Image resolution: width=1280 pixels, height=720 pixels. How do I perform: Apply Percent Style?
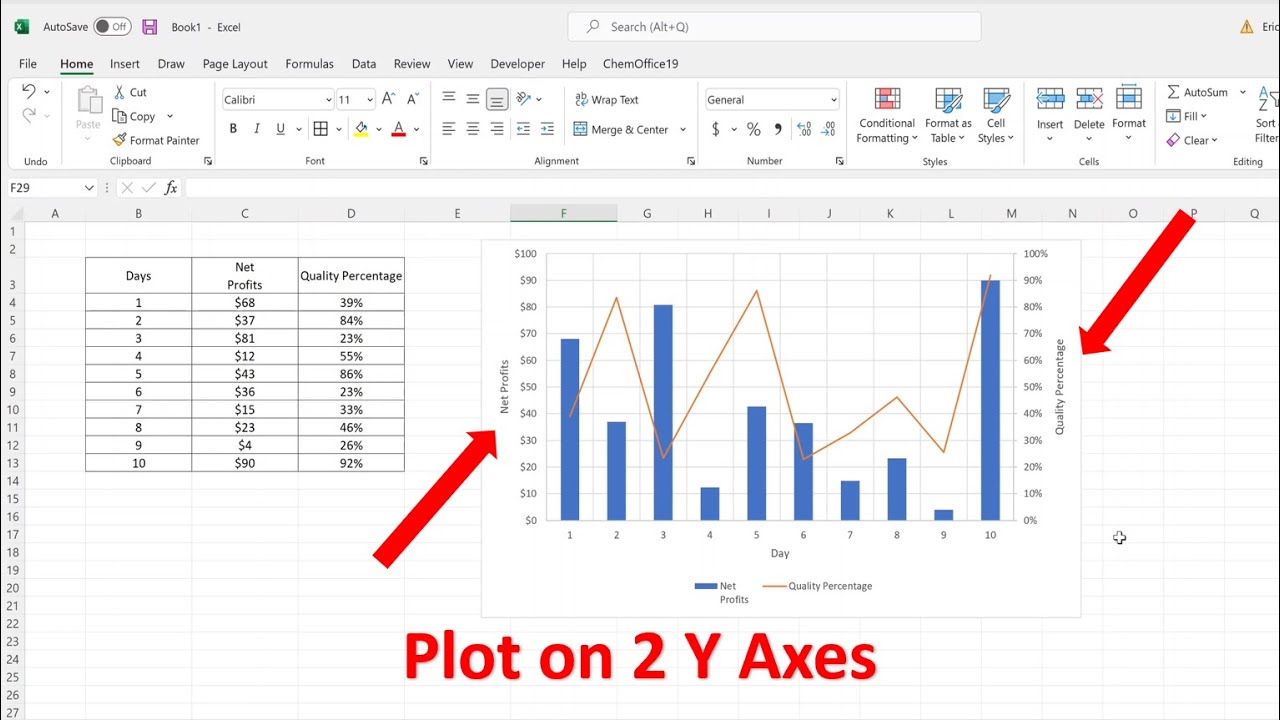[x=754, y=129]
